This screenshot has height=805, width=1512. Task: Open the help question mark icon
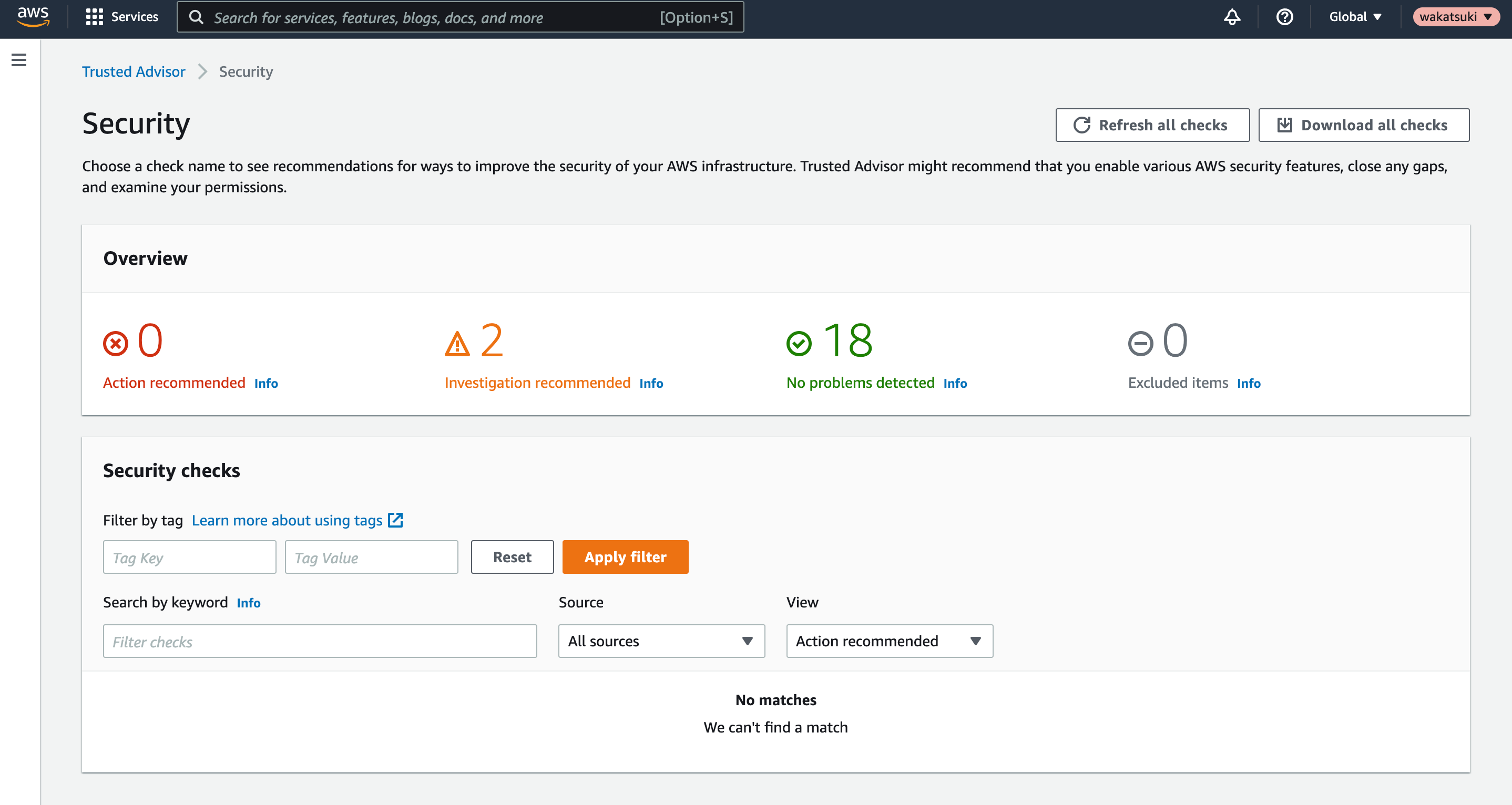[x=1284, y=17]
